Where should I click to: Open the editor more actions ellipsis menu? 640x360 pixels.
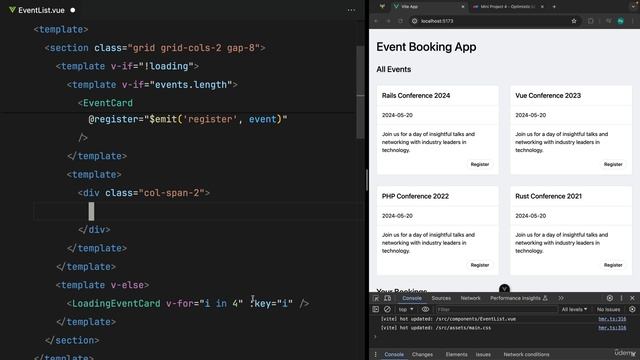[351, 10]
